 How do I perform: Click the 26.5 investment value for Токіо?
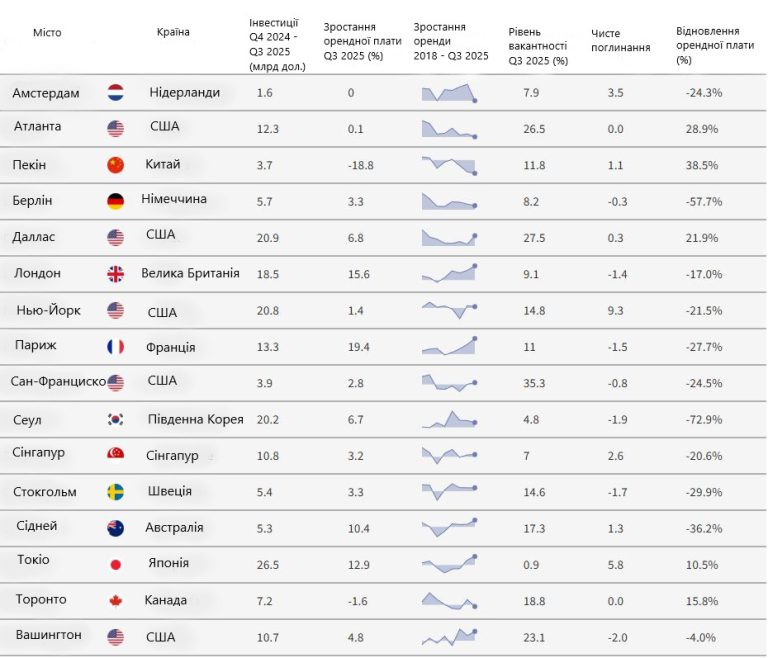(268, 564)
